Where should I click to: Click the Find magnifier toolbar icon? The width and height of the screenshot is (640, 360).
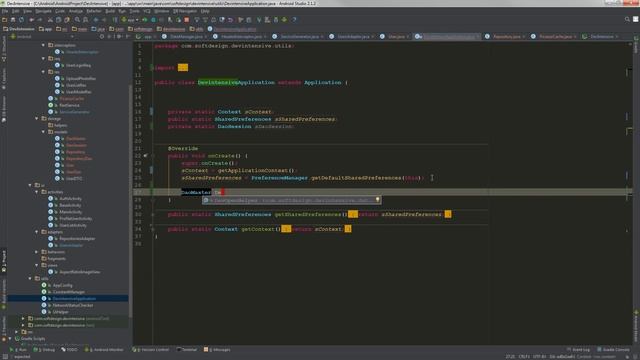[x=77, y=20]
